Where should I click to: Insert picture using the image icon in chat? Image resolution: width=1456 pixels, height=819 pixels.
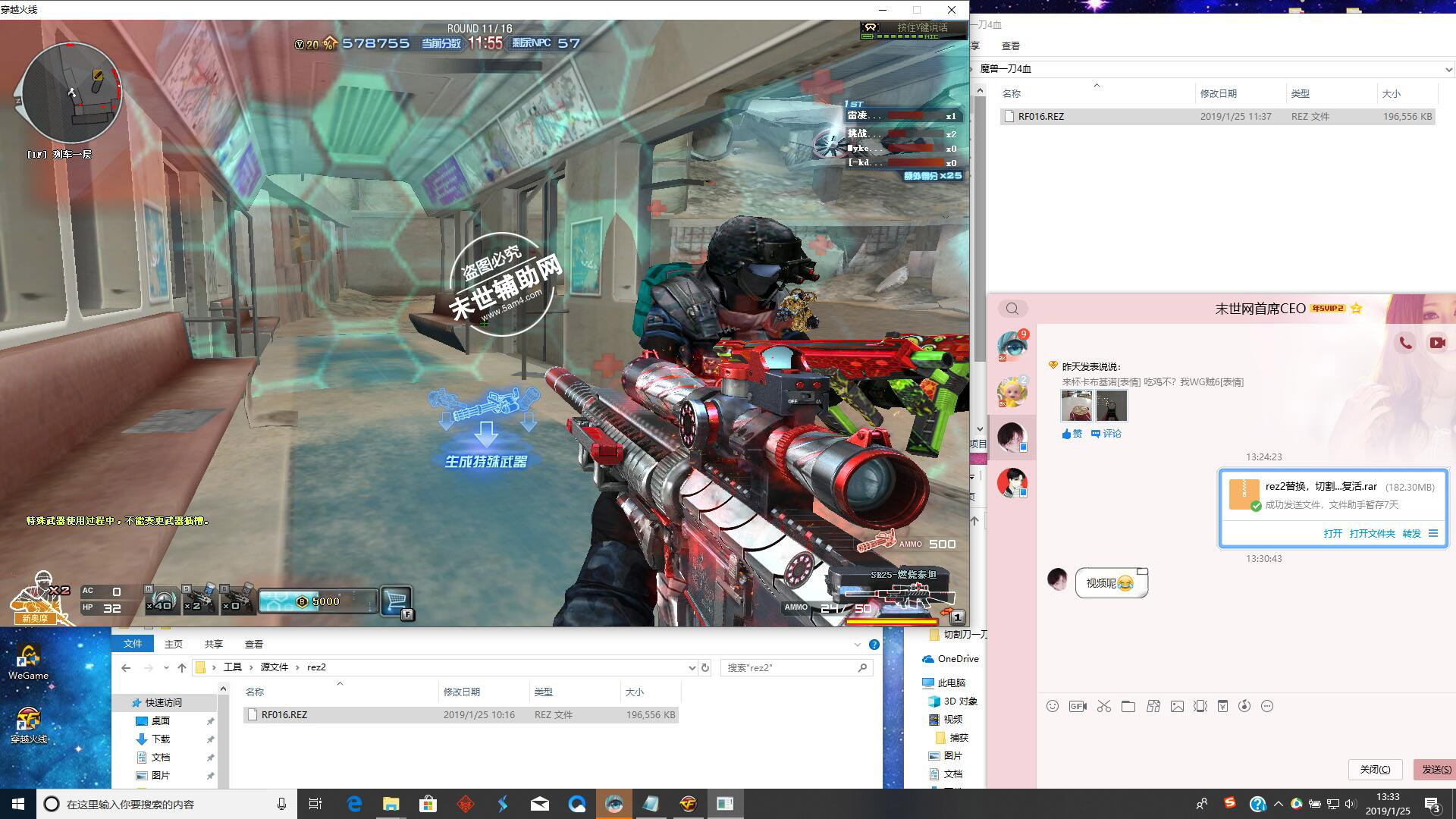tap(1177, 706)
